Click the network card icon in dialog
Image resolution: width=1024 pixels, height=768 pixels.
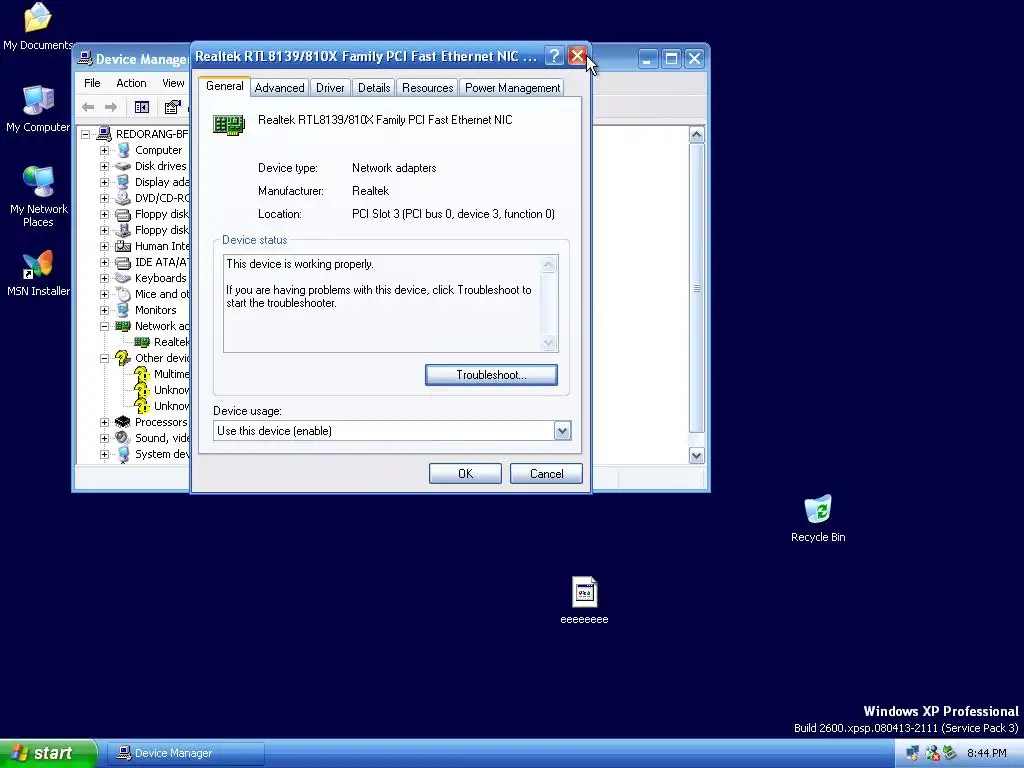[229, 124]
